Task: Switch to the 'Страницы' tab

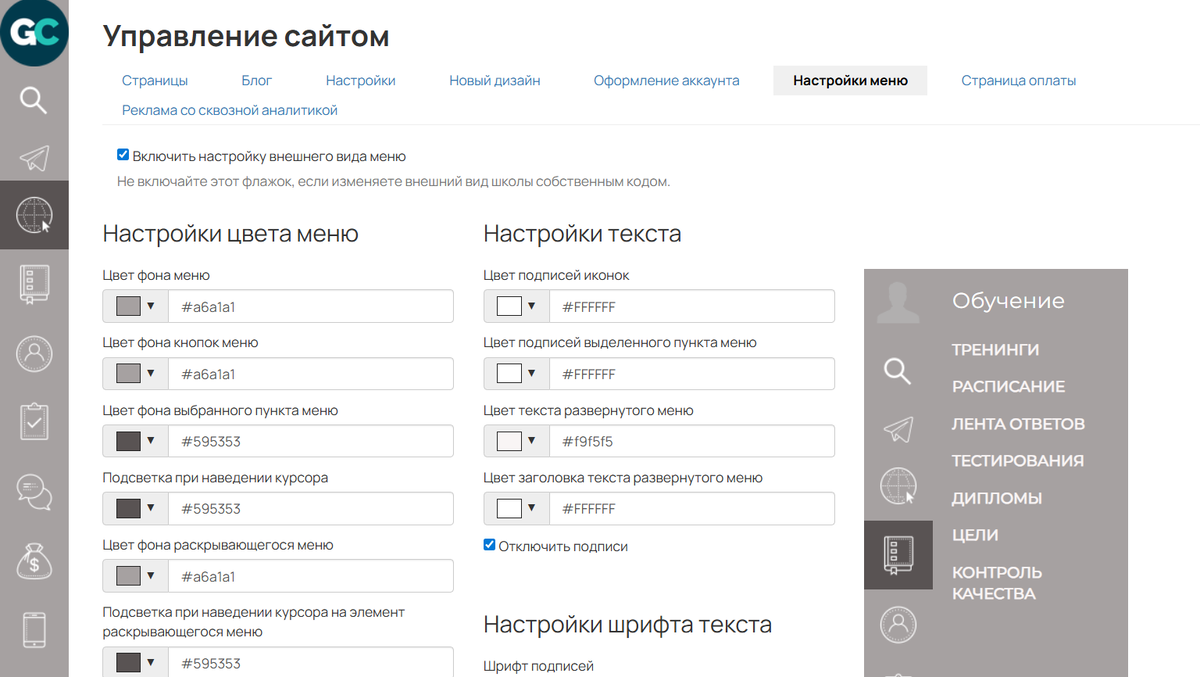Action: [x=155, y=81]
